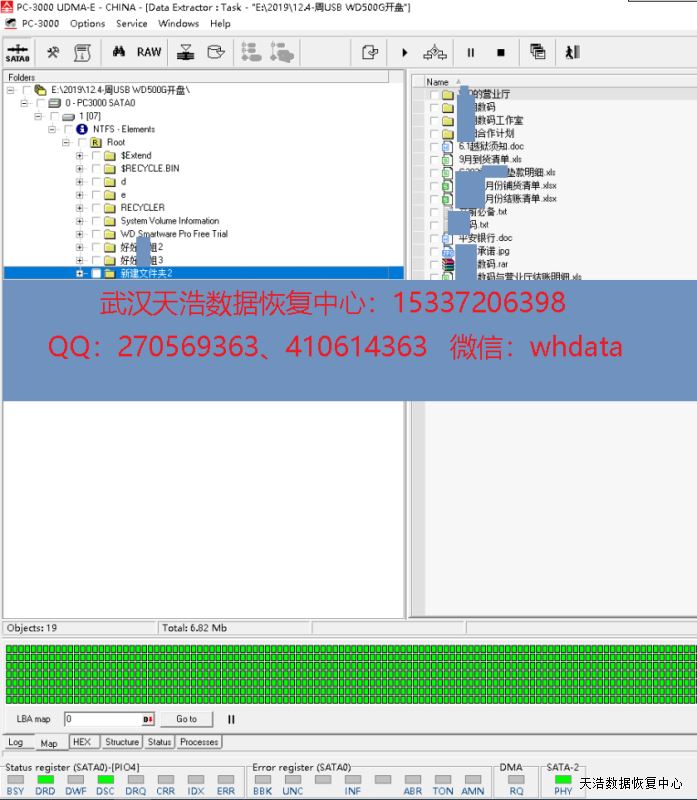
Task: Click the exit running-man toolbar icon
Action: tap(572, 52)
